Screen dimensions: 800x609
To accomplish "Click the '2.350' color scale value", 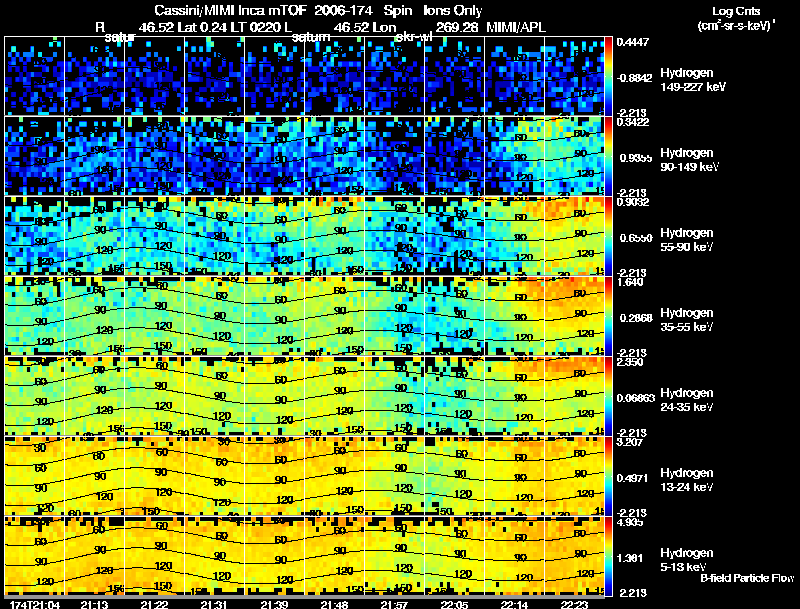I will (630, 362).
